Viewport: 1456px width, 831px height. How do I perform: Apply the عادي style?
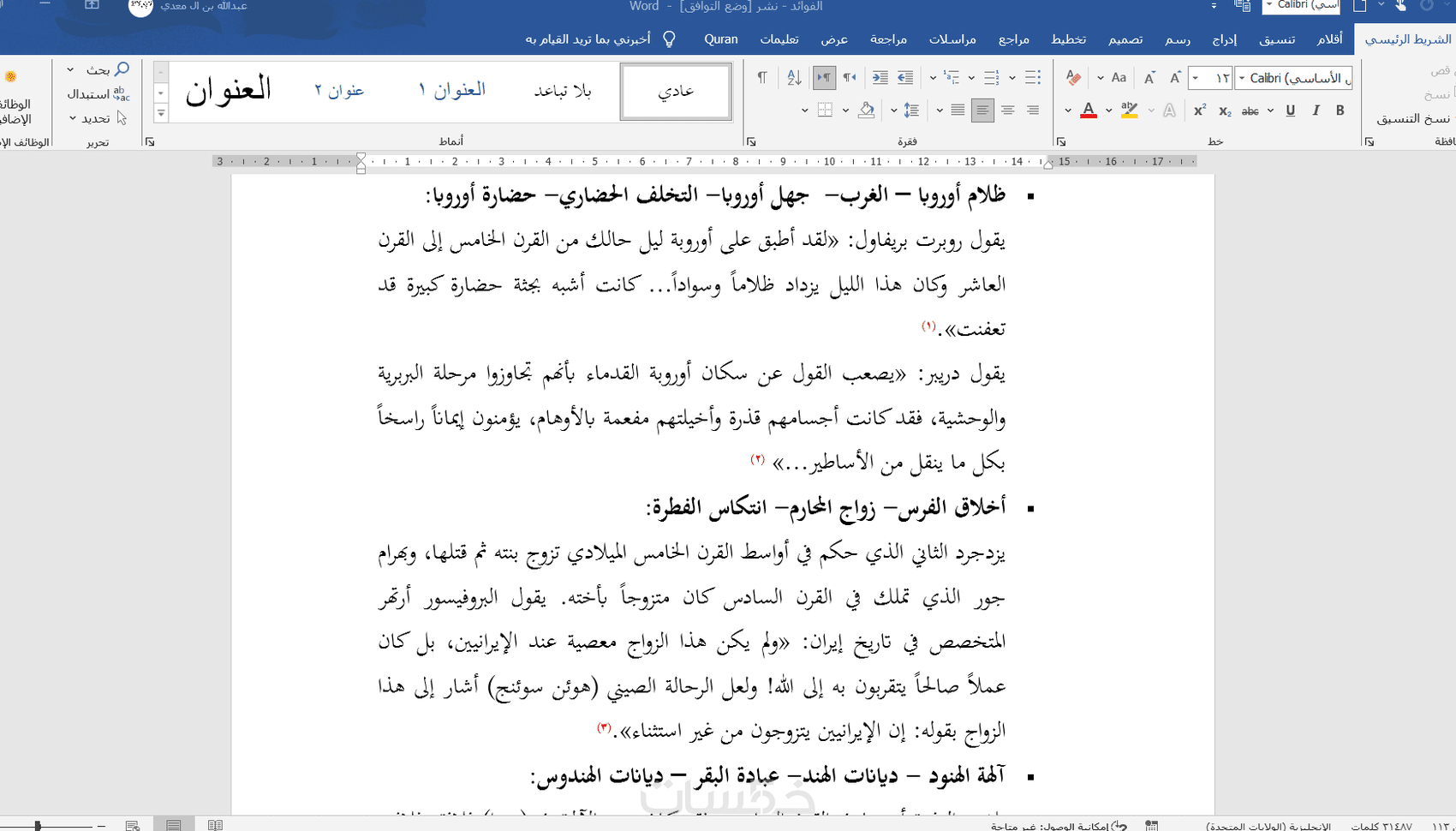click(676, 91)
